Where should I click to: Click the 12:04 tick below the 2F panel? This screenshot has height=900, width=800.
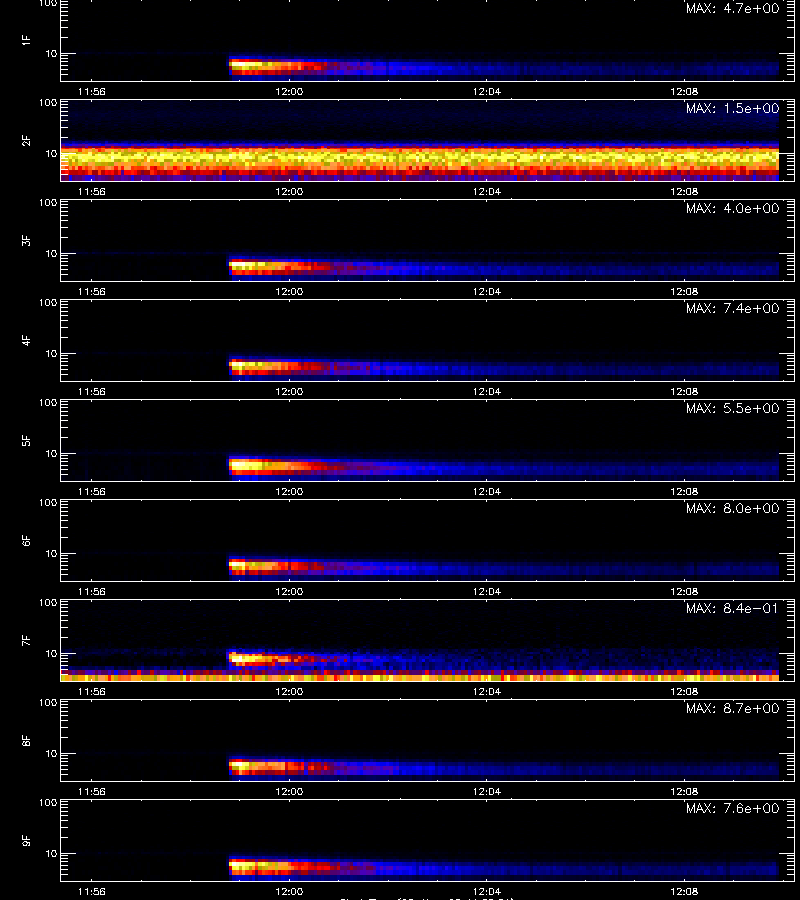coord(487,191)
